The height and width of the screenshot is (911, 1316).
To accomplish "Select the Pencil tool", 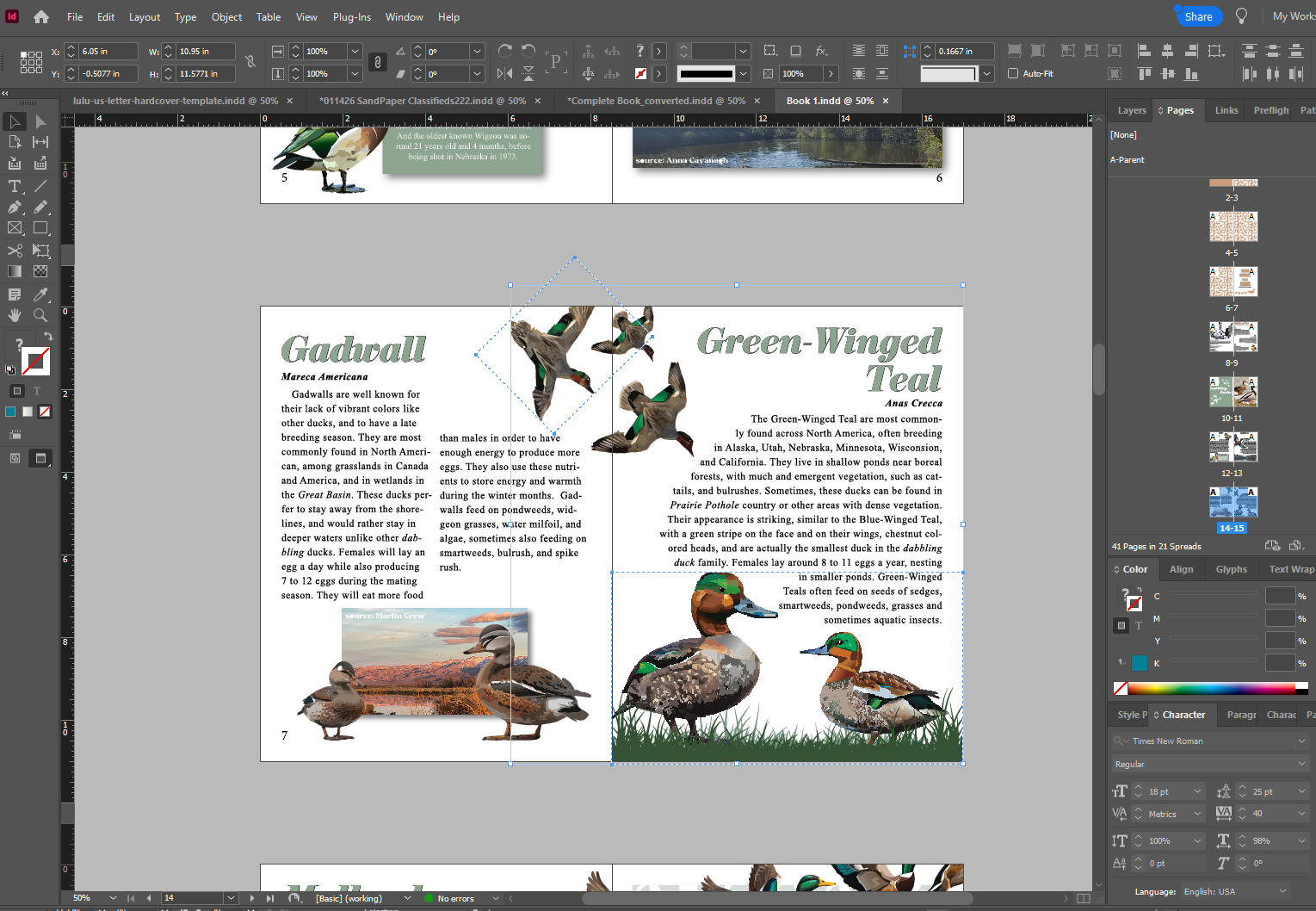I will pos(40,207).
